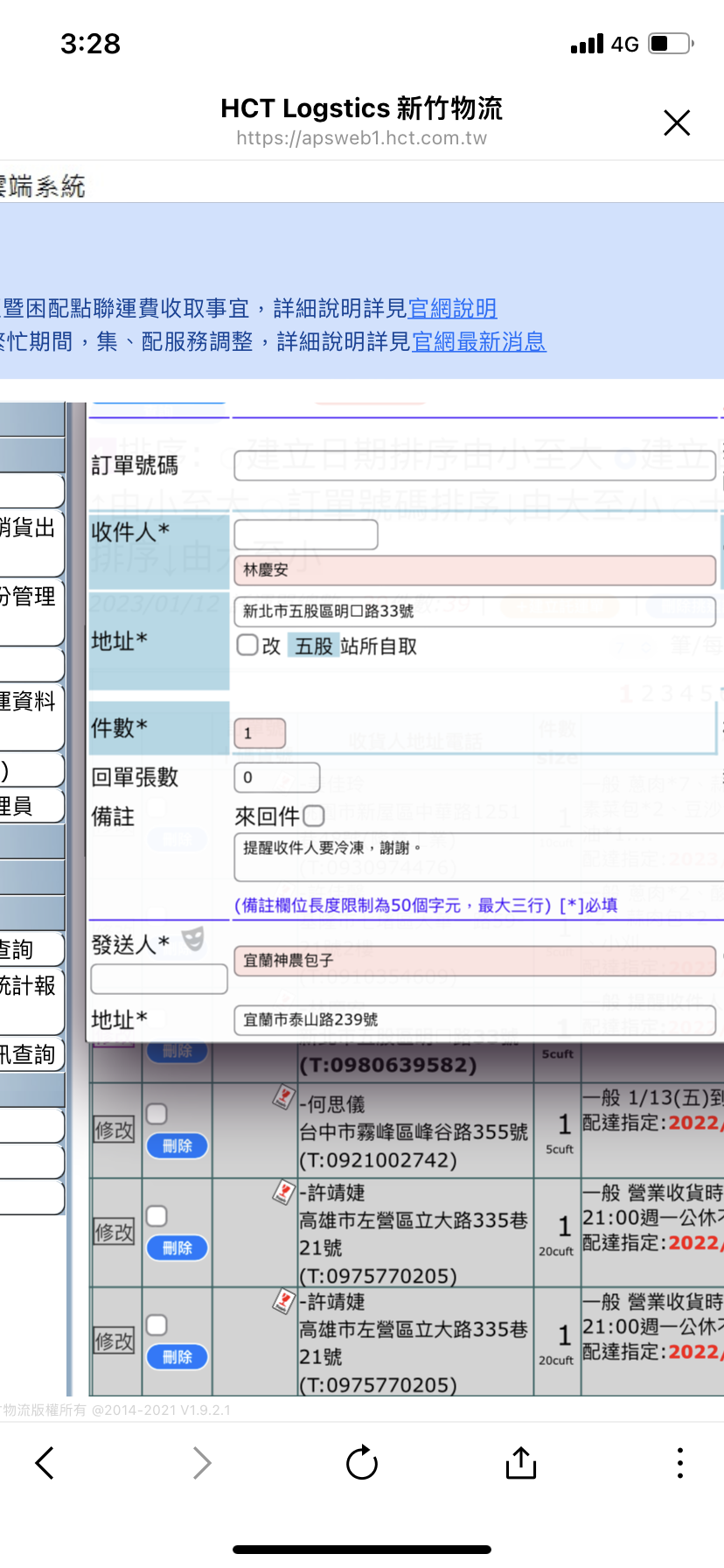Tap address 台中市霧峰區峰谷路355號
This screenshot has width=724, height=1568.
(x=414, y=1132)
